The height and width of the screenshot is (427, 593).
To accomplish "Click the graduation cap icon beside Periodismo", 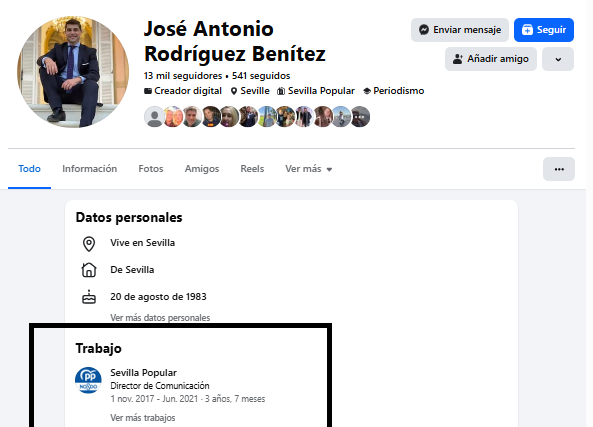I will (x=367, y=91).
